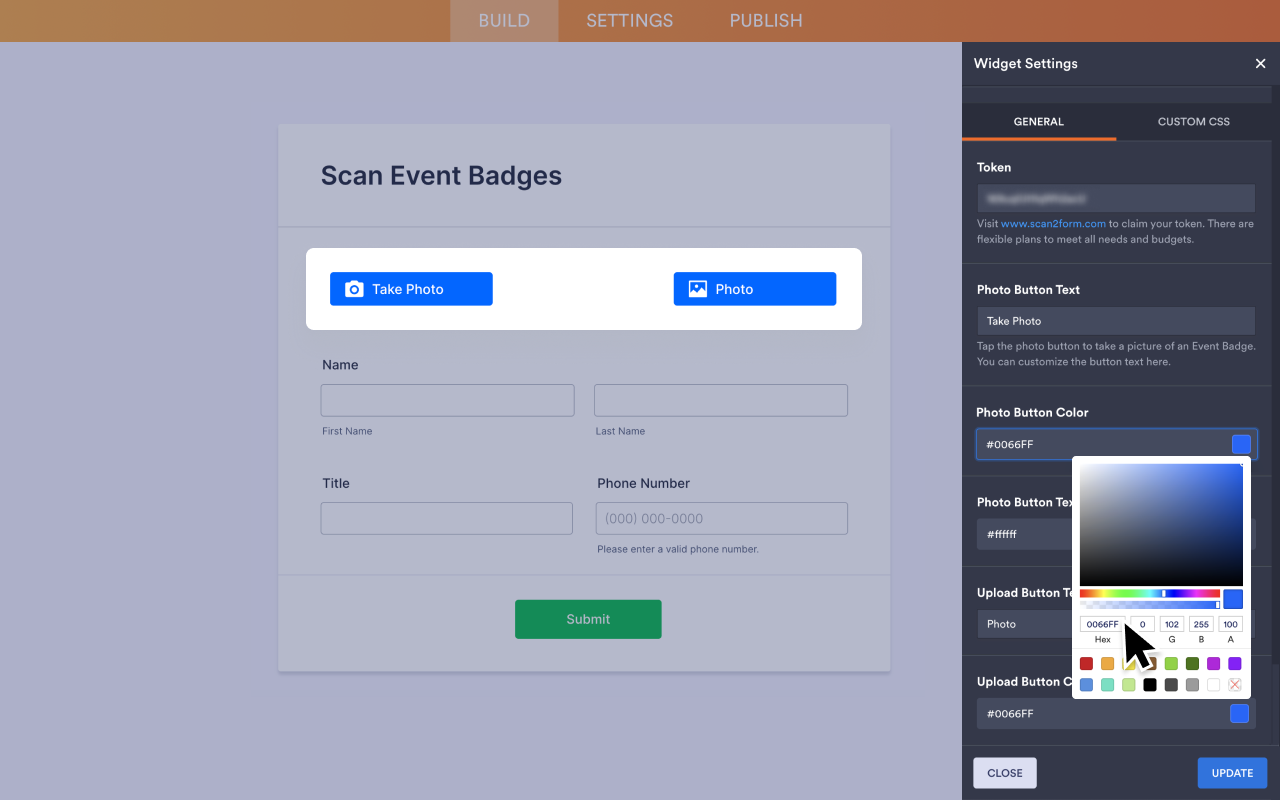This screenshot has height=800, width=1280.
Task: Select the violet preset swatch
Action: point(1234,663)
